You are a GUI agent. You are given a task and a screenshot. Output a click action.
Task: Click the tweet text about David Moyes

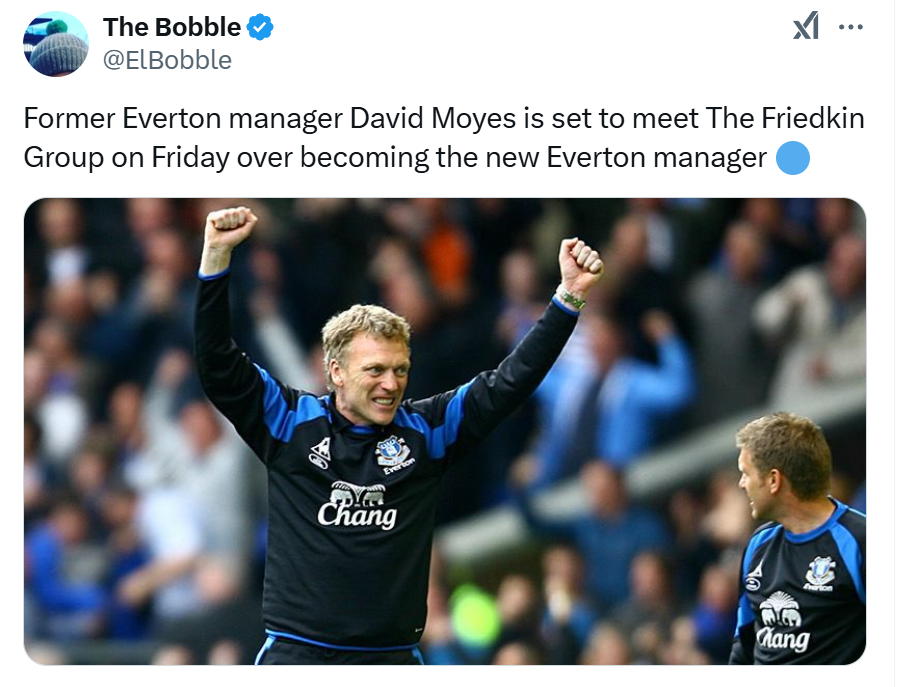(444, 137)
